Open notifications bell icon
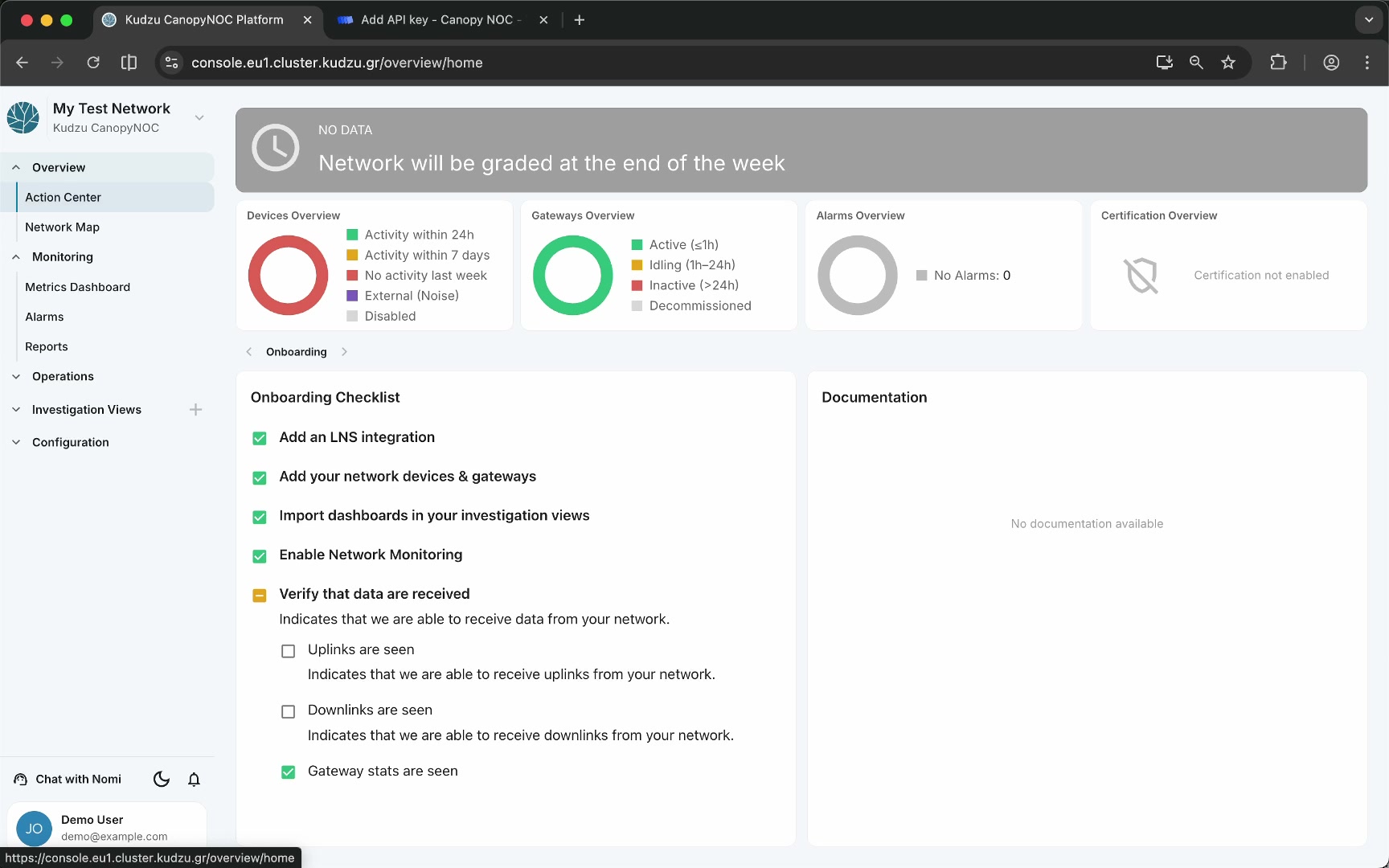The width and height of the screenshot is (1389, 868). click(x=194, y=779)
